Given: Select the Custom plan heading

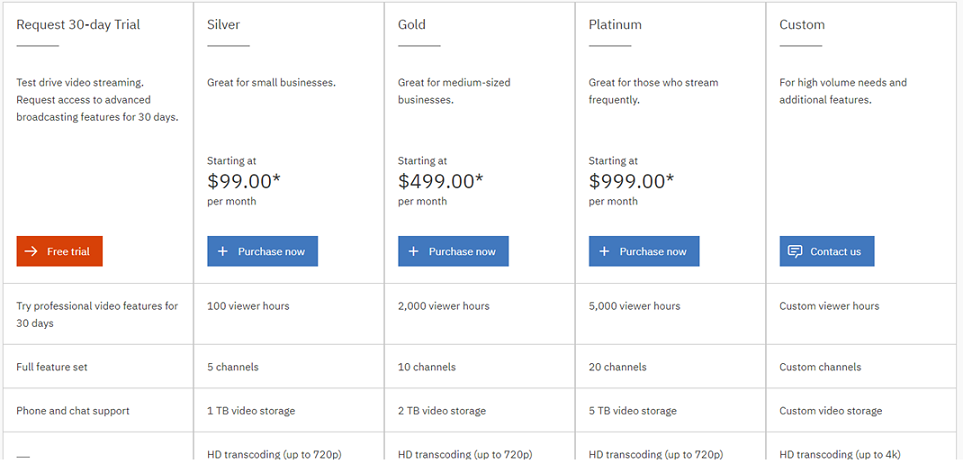Looking at the screenshot, I should tap(802, 25).
